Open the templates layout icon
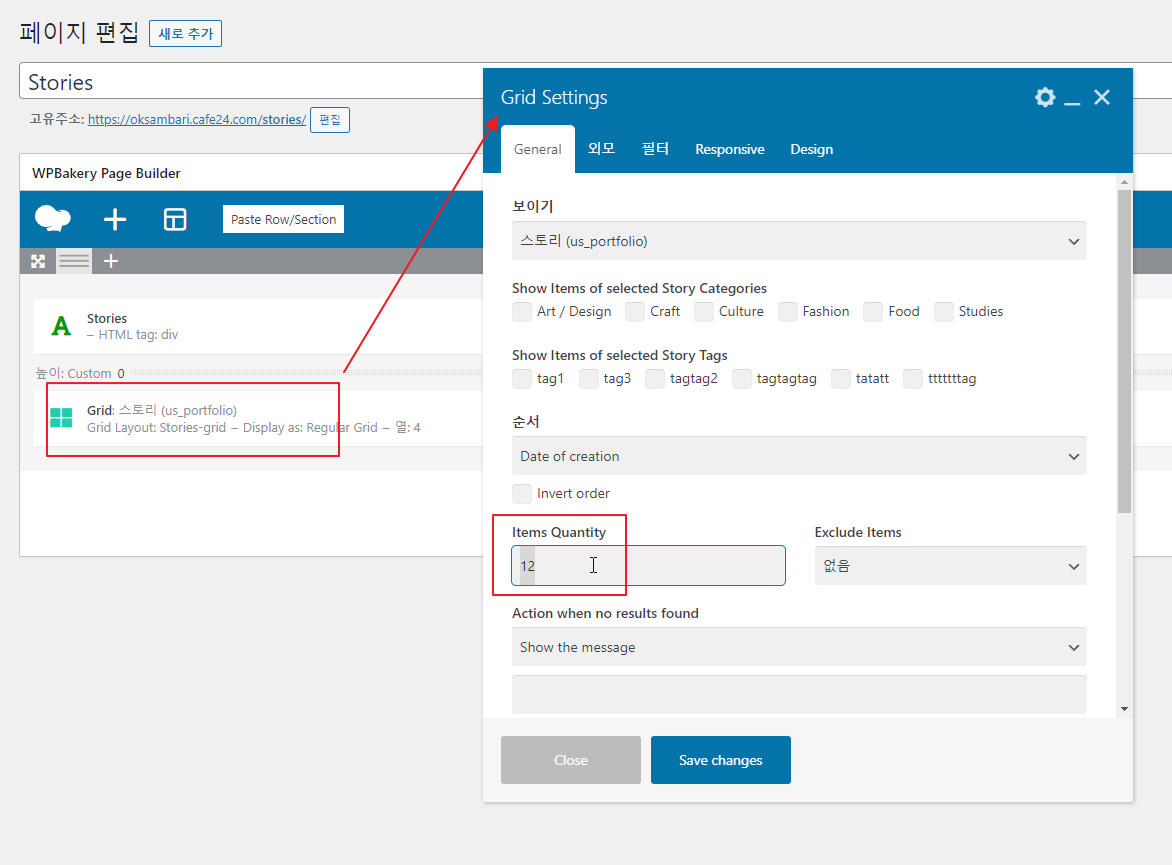This screenshot has height=865, width=1172. 175,219
